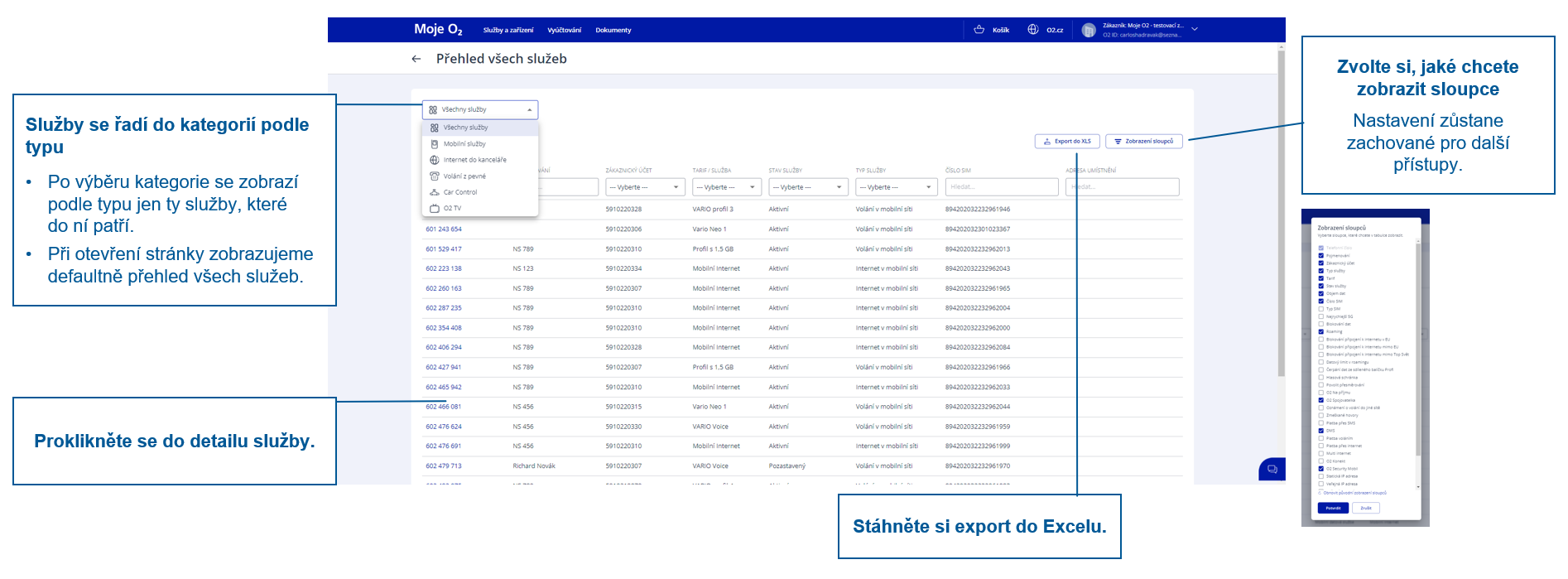The width and height of the screenshot is (1568, 579).
Task: Go to the Vyúčtování menu
Action: click(564, 31)
